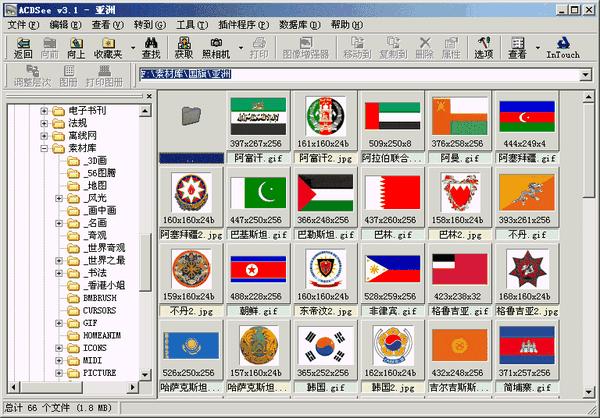Click the InTouch toolbar icon
Image resolution: width=600 pixels, height=418 pixels.
(563, 46)
